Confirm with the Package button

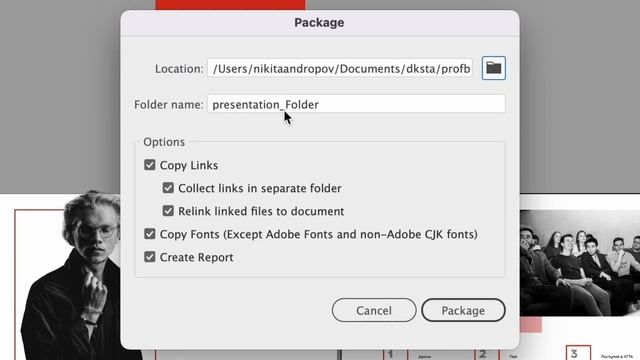(463, 310)
